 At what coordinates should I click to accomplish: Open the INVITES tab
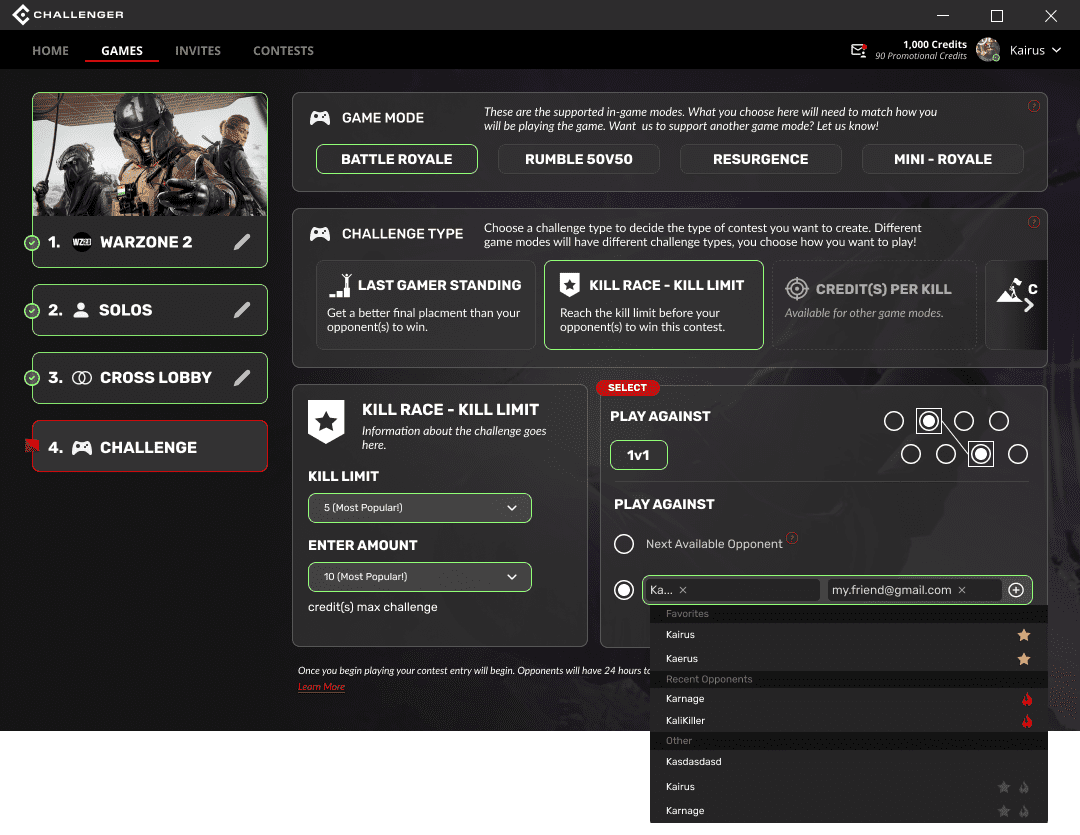(198, 50)
